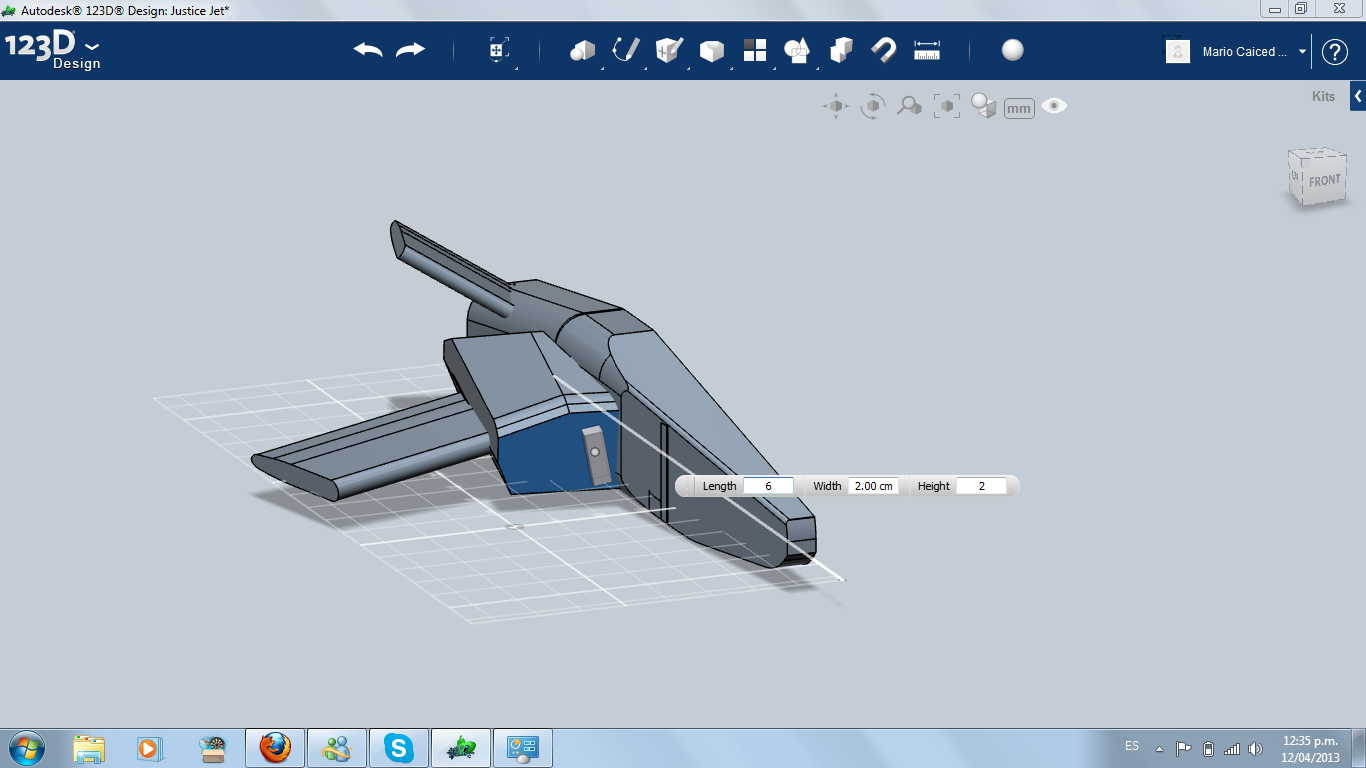Undo the last action
The image size is (1366, 768).
(x=368, y=50)
